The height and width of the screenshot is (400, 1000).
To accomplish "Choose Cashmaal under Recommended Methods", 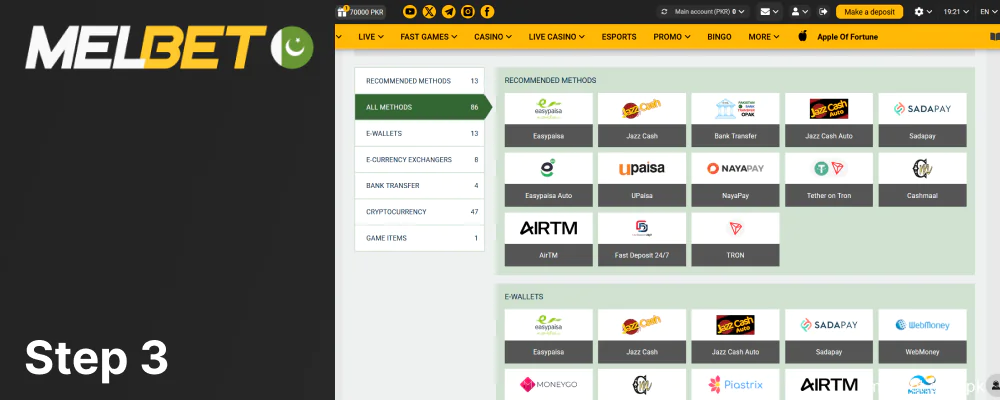I will (x=922, y=179).
